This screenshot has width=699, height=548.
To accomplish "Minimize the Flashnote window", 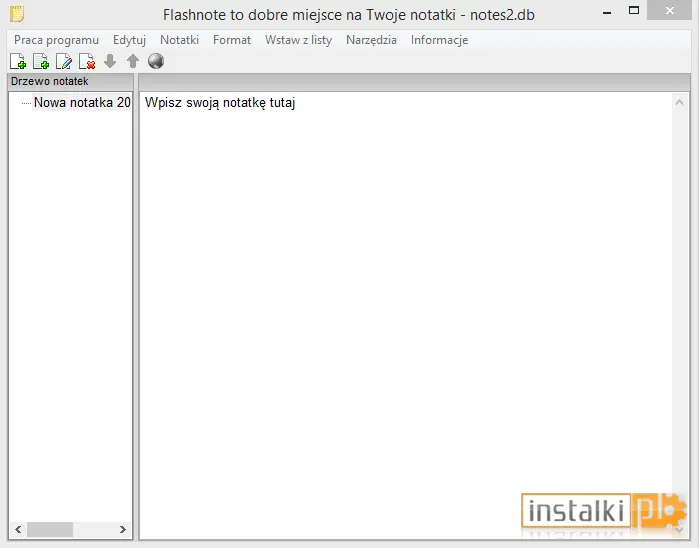I will click(607, 12).
